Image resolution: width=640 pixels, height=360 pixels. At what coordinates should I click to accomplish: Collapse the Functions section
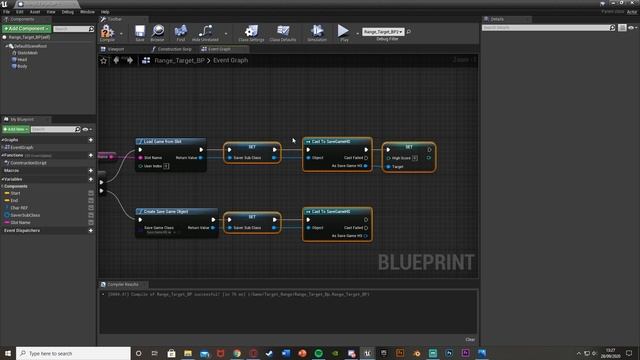point(2,155)
